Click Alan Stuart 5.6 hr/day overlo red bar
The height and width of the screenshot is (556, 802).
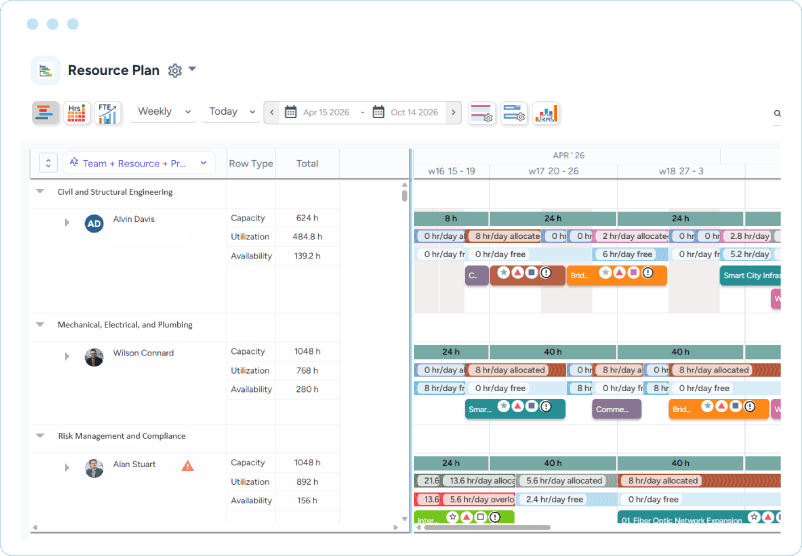point(478,499)
